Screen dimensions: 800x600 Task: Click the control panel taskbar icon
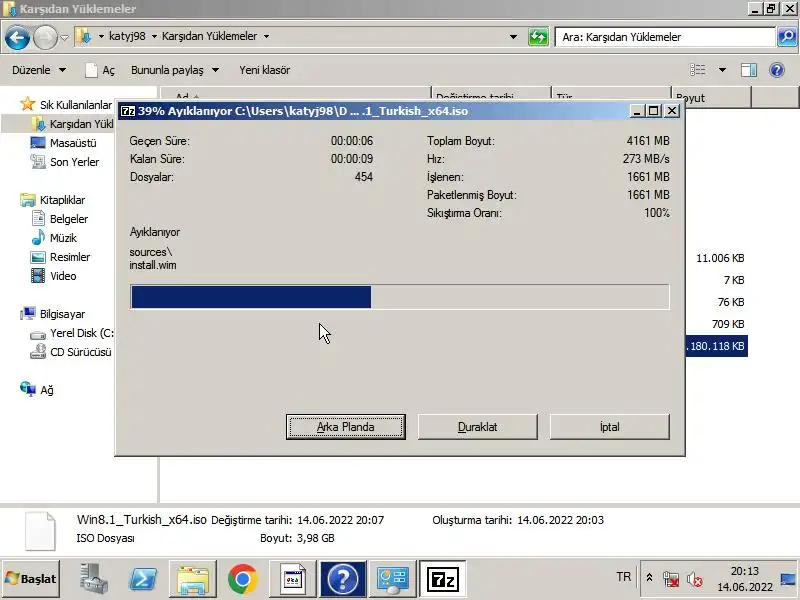pos(392,579)
